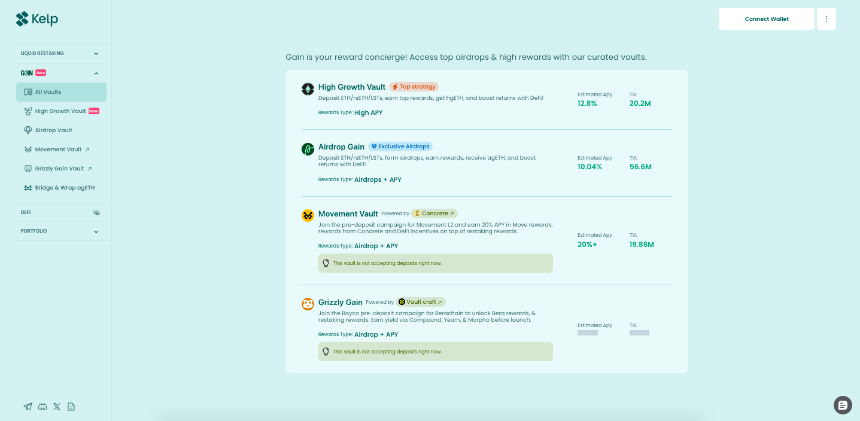Open the Movement Vault card title
This screenshot has height=421, width=860.
coord(348,214)
